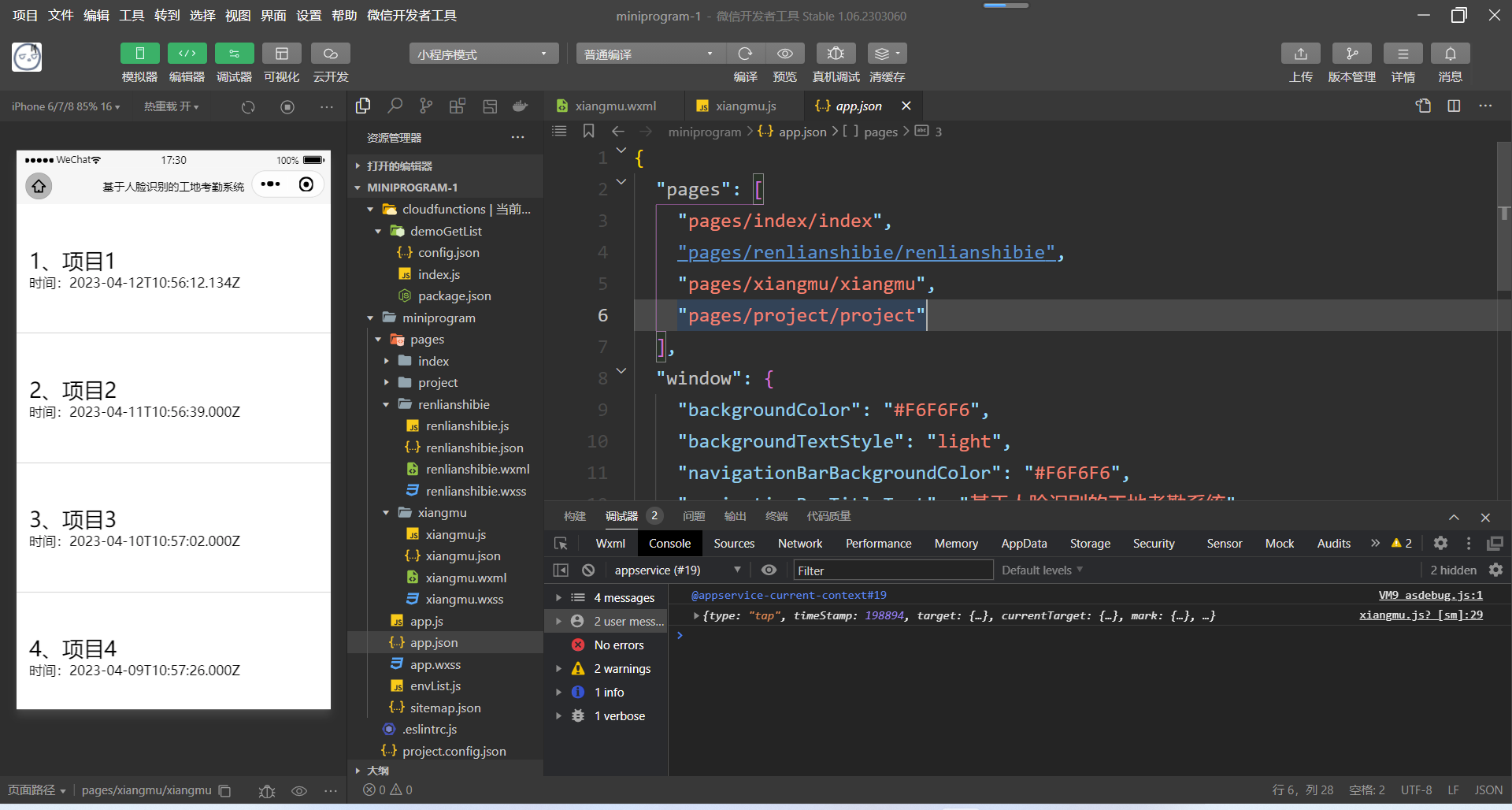Open the Docker whale icon in sidebar
Viewport: 1512px width, 810px height.
[x=520, y=106]
